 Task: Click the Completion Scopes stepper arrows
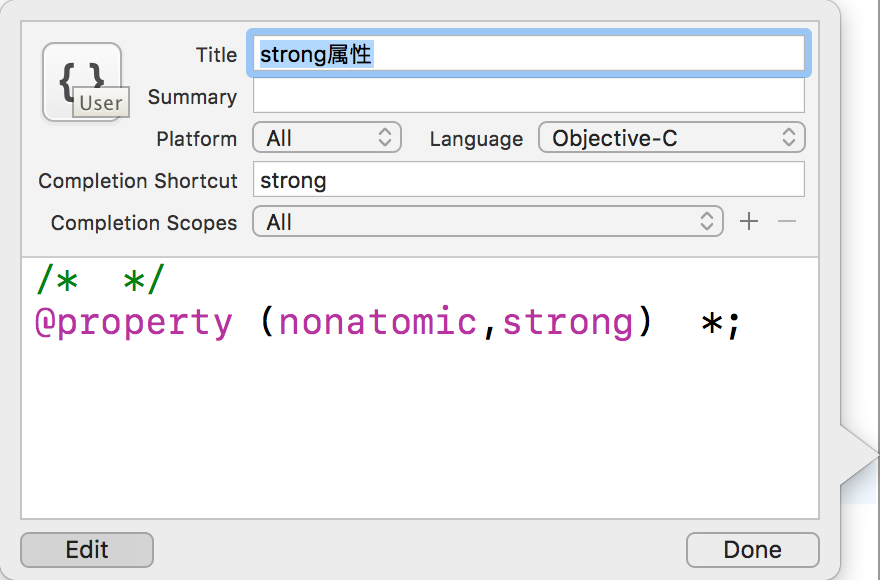[x=707, y=221]
